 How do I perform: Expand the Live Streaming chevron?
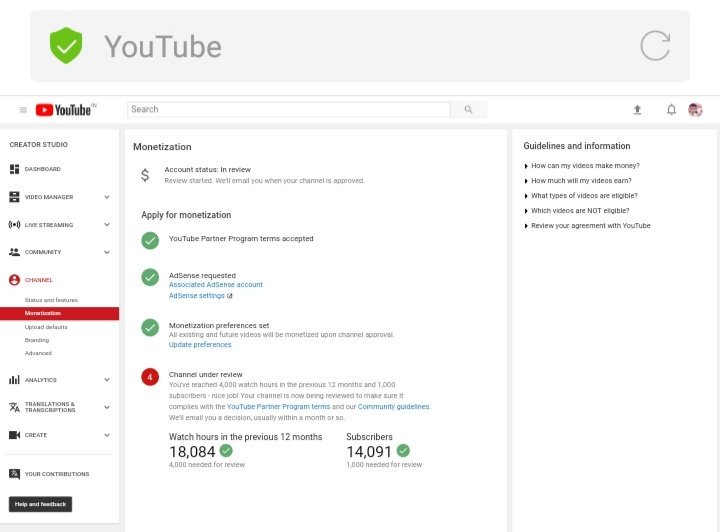click(x=107, y=224)
